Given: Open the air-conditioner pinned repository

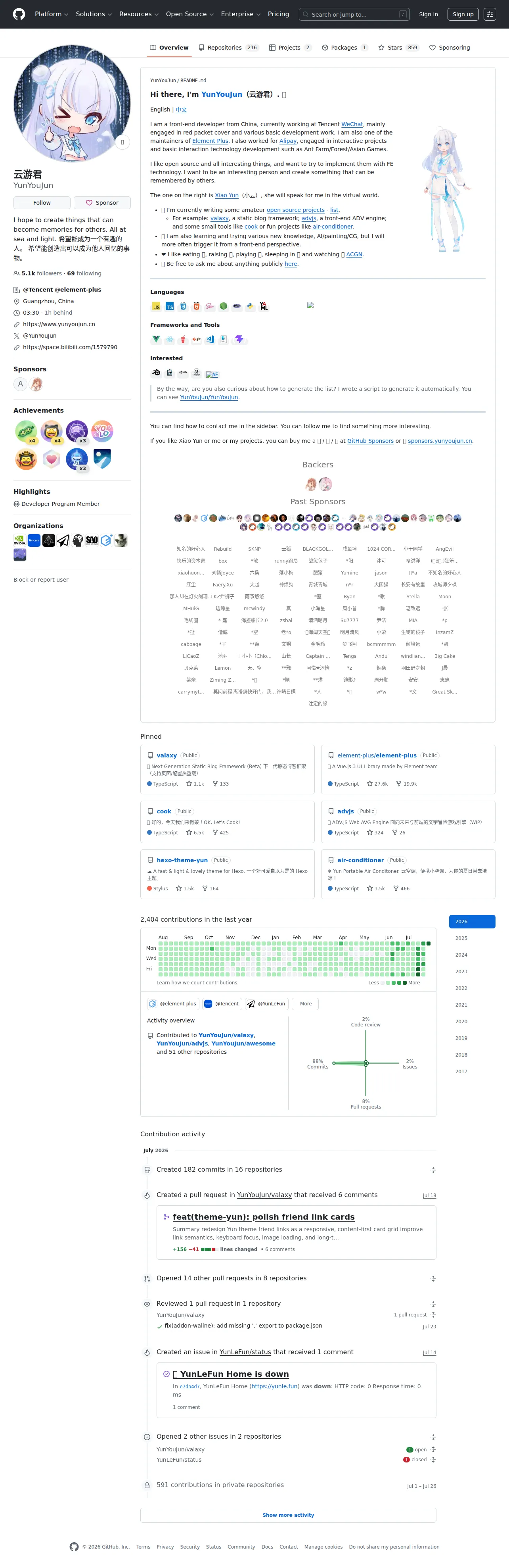Looking at the screenshot, I should pos(361,860).
